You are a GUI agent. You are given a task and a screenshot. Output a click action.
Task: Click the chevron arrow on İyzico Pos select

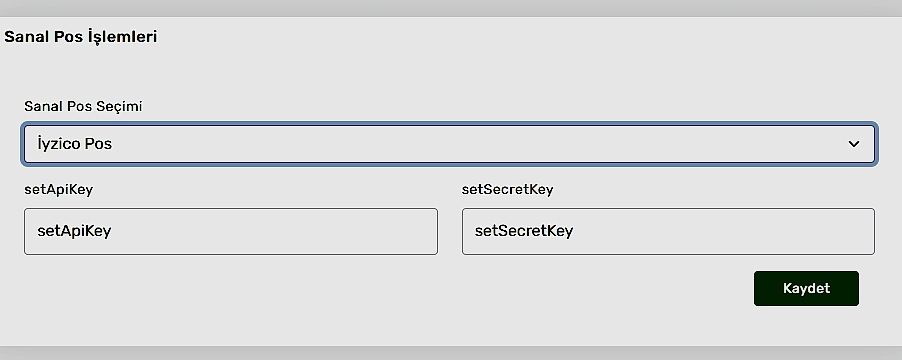854,144
